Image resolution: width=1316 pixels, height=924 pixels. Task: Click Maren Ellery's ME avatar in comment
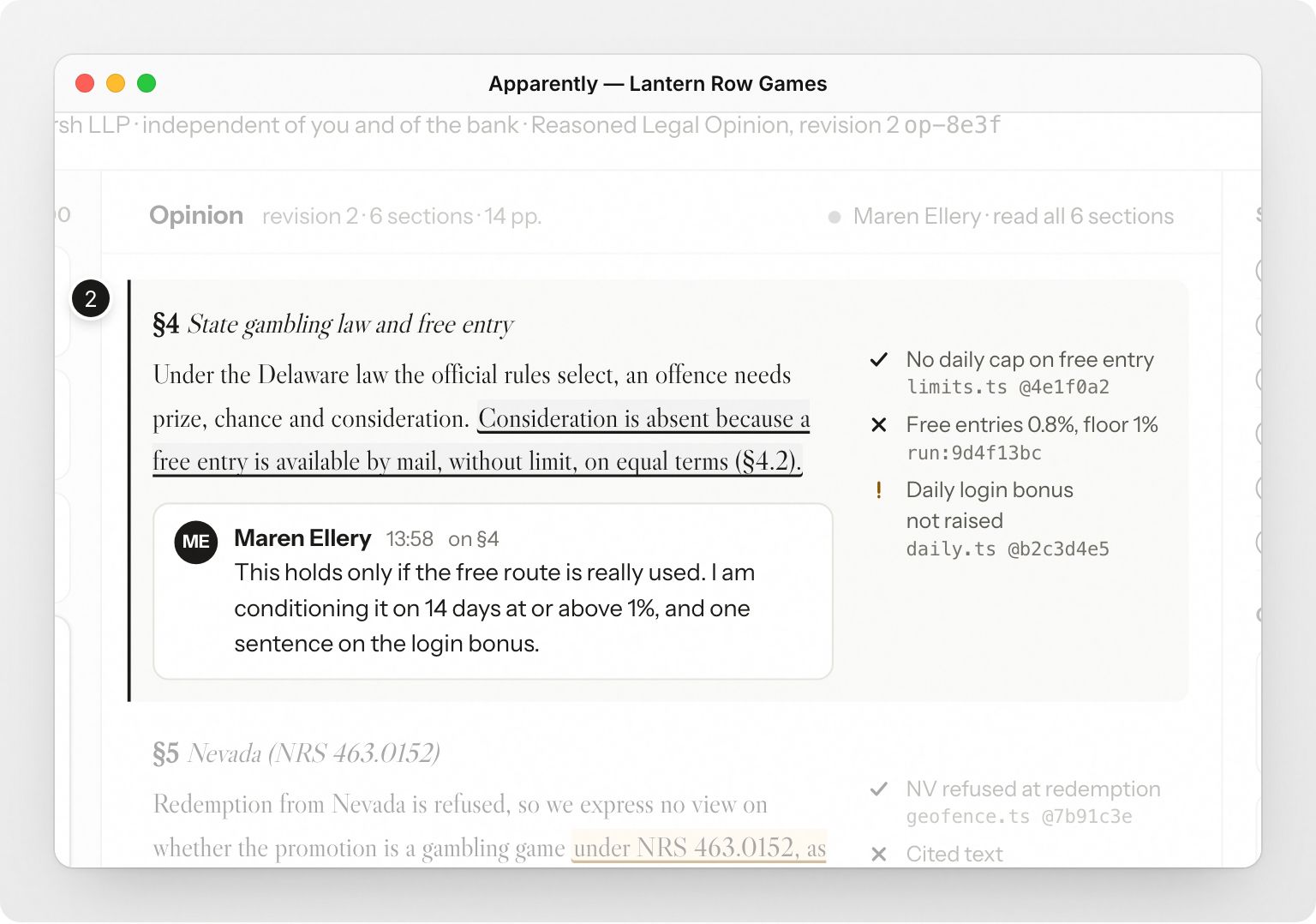196,542
